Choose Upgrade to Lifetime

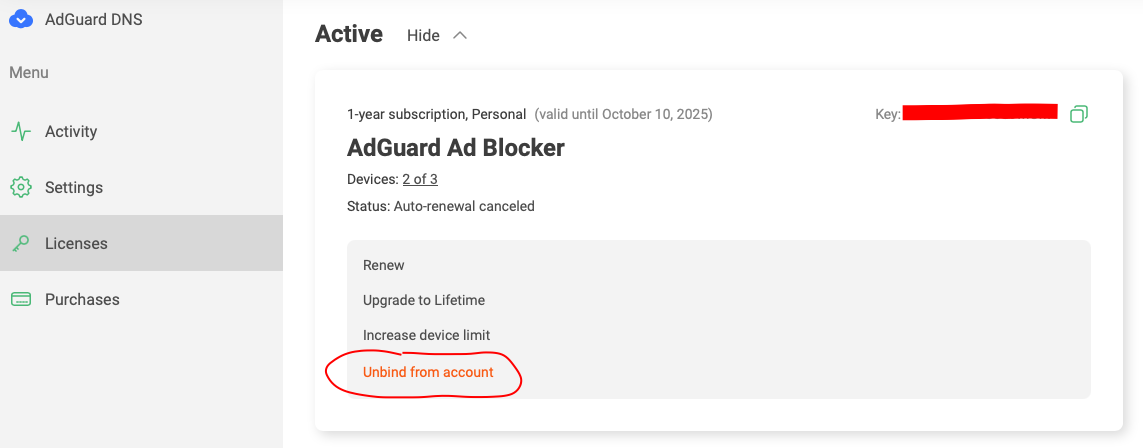coord(424,300)
